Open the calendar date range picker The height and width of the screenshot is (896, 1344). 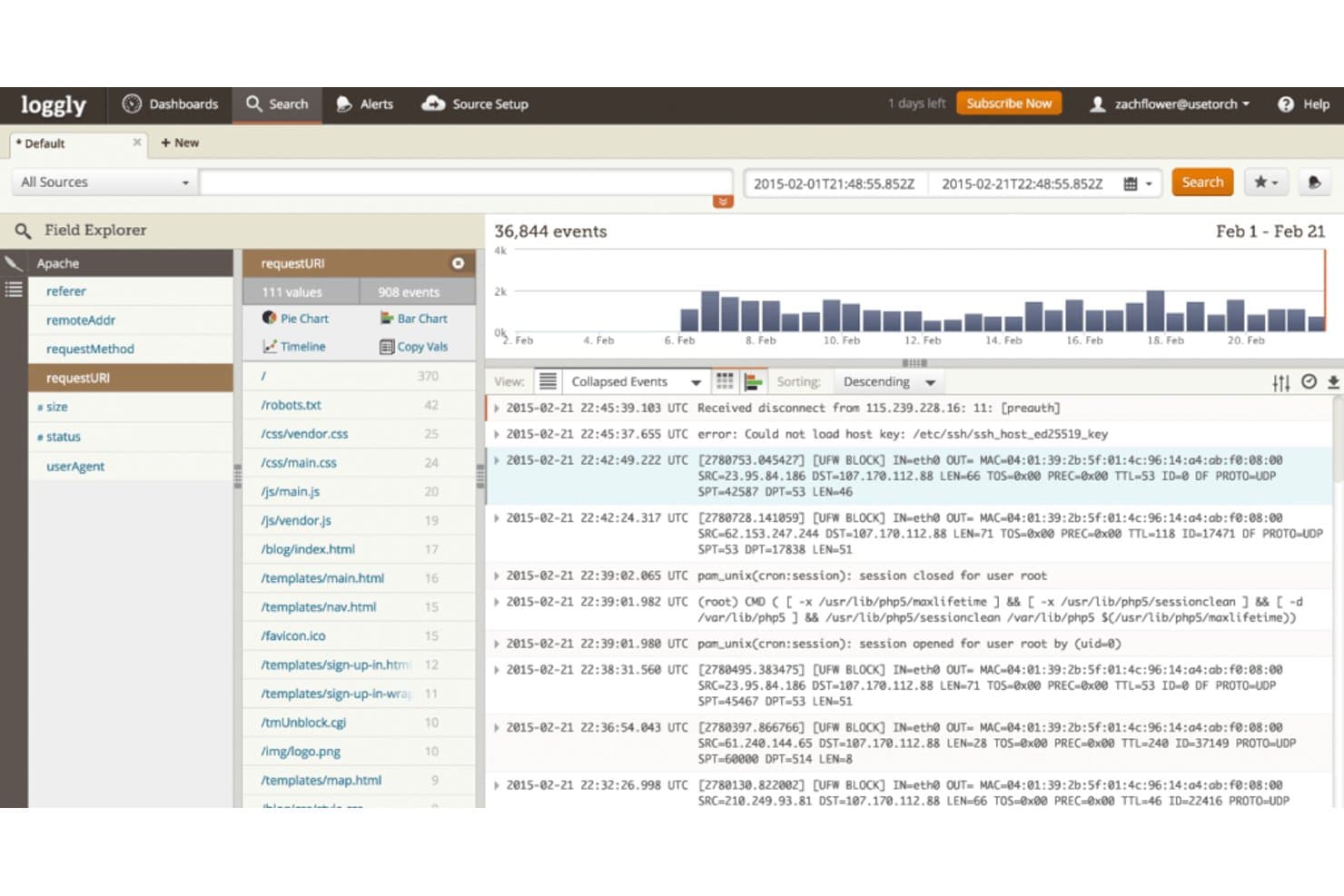pyautogui.click(x=1137, y=183)
